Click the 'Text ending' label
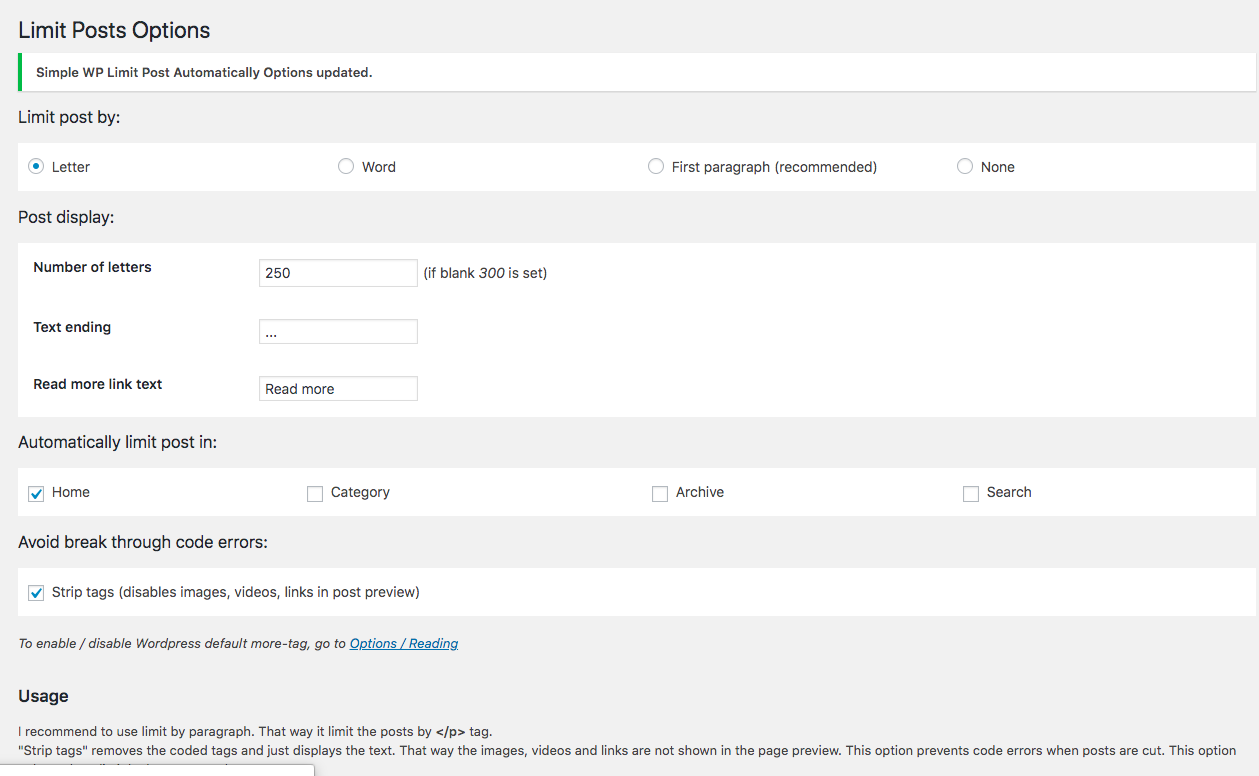Image resolution: width=1259 pixels, height=776 pixels. [72, 327]
